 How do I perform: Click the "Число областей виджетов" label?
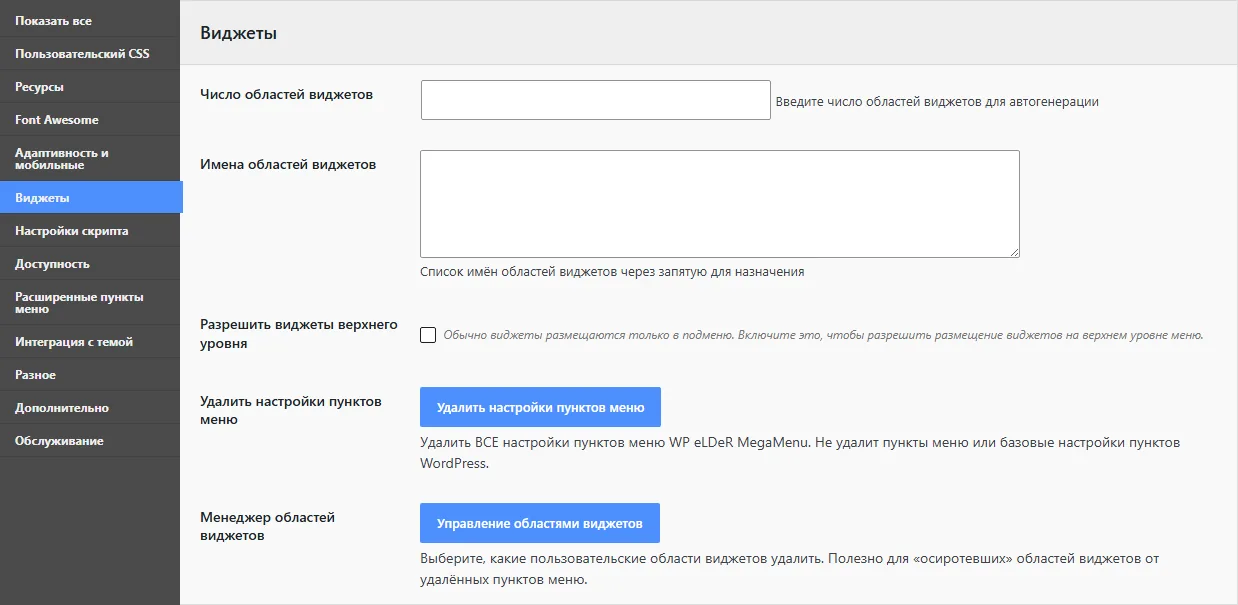point(286,94)
